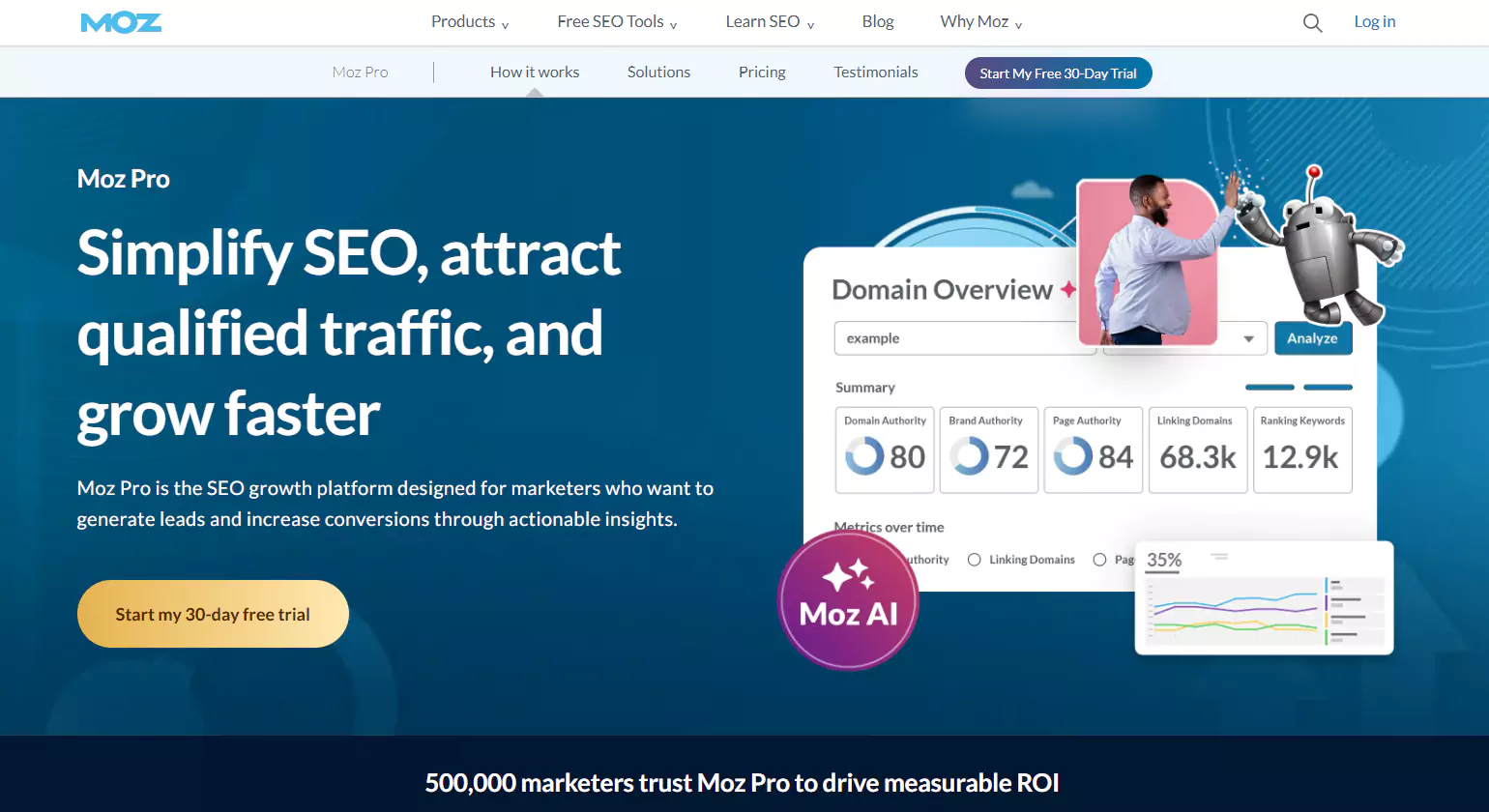Select the Linking Domains radio button

click(974, 559)
